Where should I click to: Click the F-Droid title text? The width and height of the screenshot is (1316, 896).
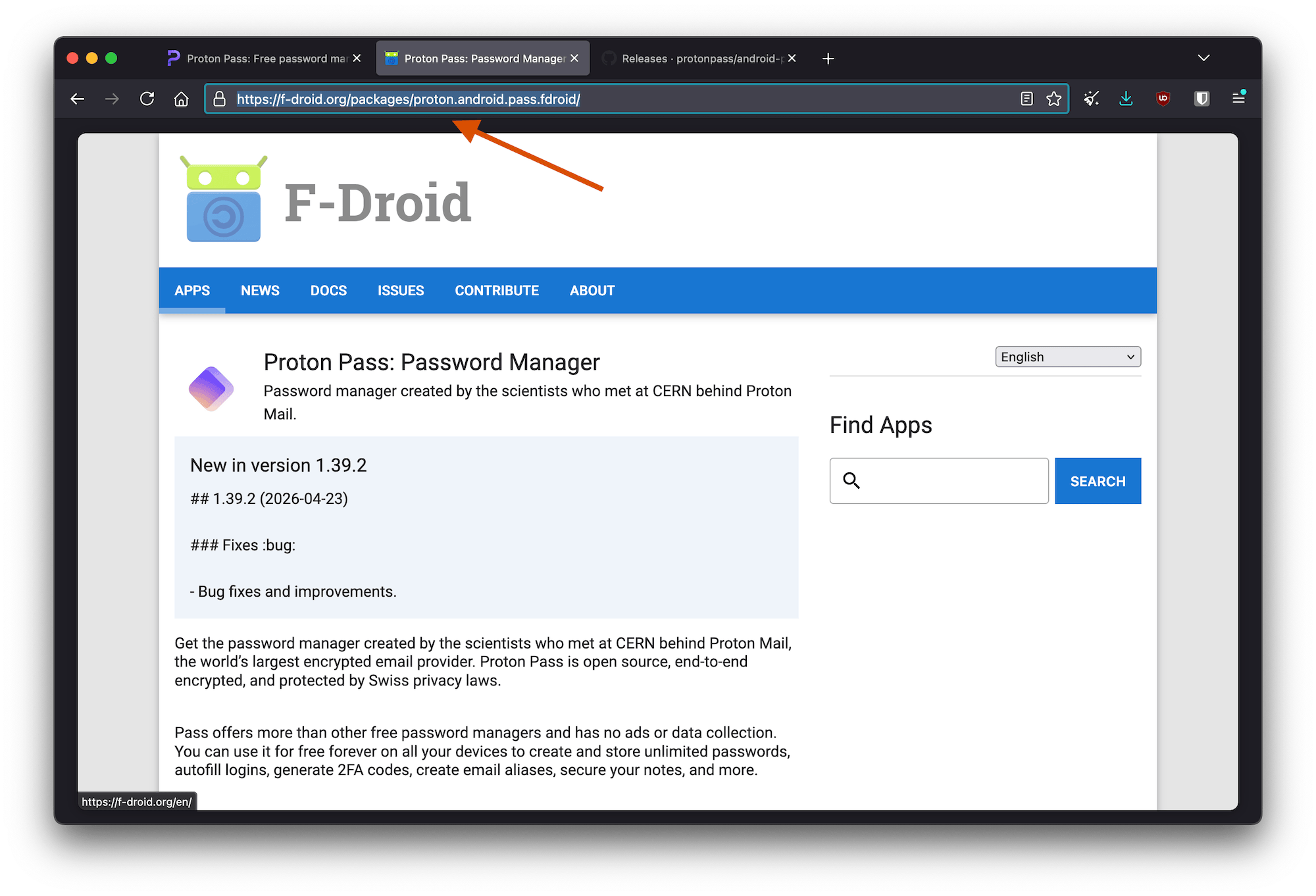(x=378, y=203)
